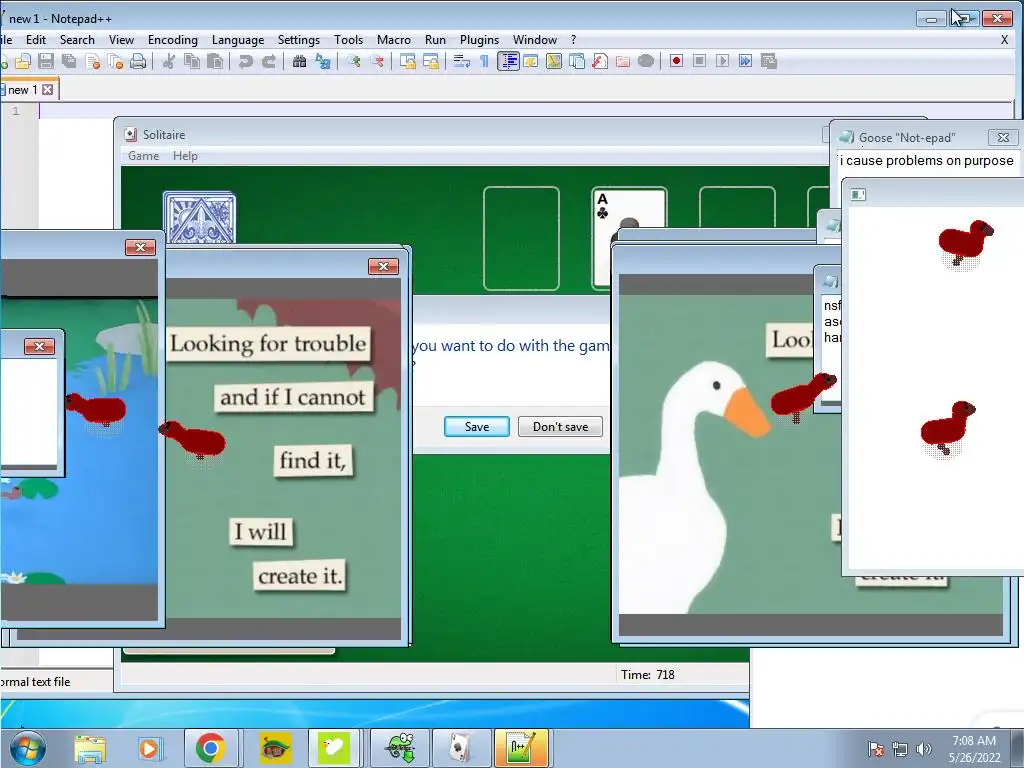Open the Help menu in Solitaire
Viewport: 1024px width, 768px height.
point(185,156)
